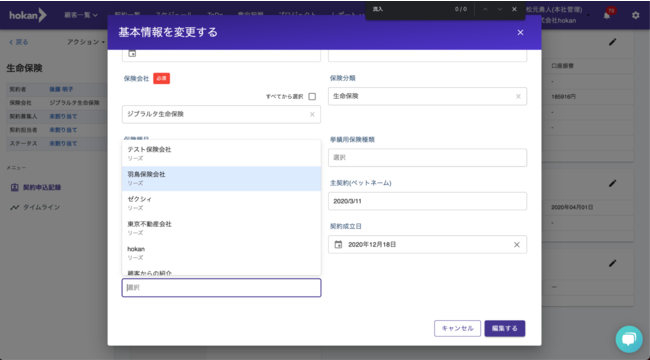Viewport: 650px width, 360px height.
Task: Click 契約申込記録 sidebar icon
Action: [x=15, y=187]
